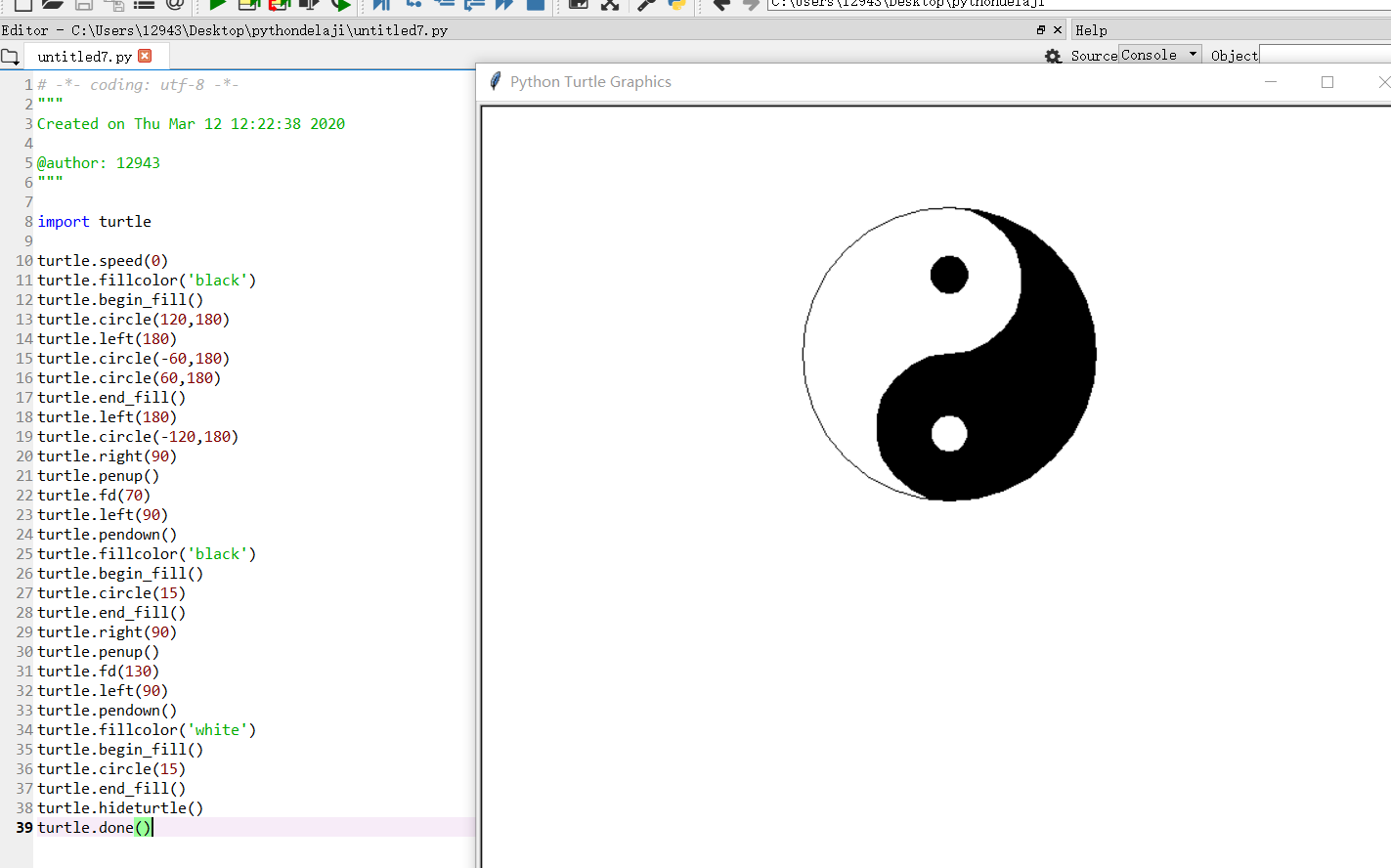
Task: Click the white dot in the yin-yang
Action: [949, 433]
